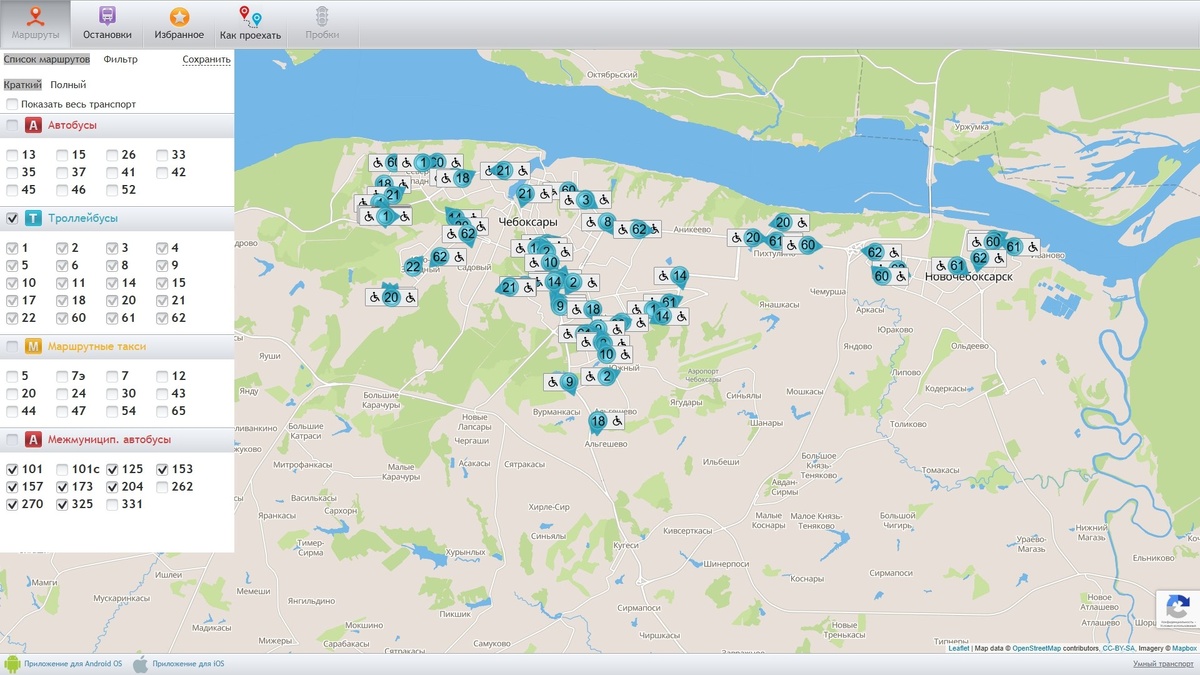Image resolution: width=1200 pixels, height=675 pixels.
Task: Check intermunicipal route 262
Action: [x=162, y=486]
